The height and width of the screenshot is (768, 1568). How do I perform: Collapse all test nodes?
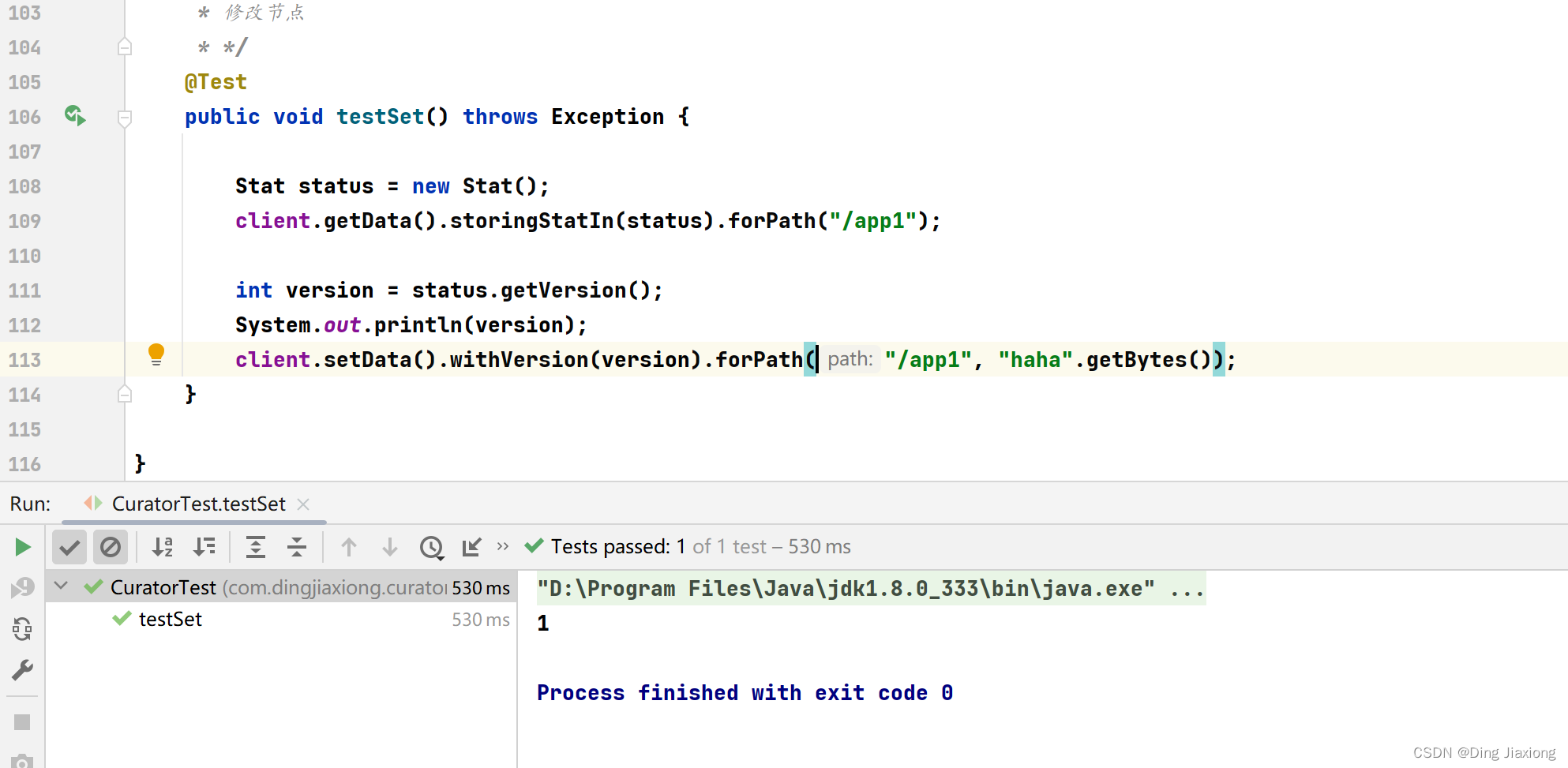pos(297,547)
